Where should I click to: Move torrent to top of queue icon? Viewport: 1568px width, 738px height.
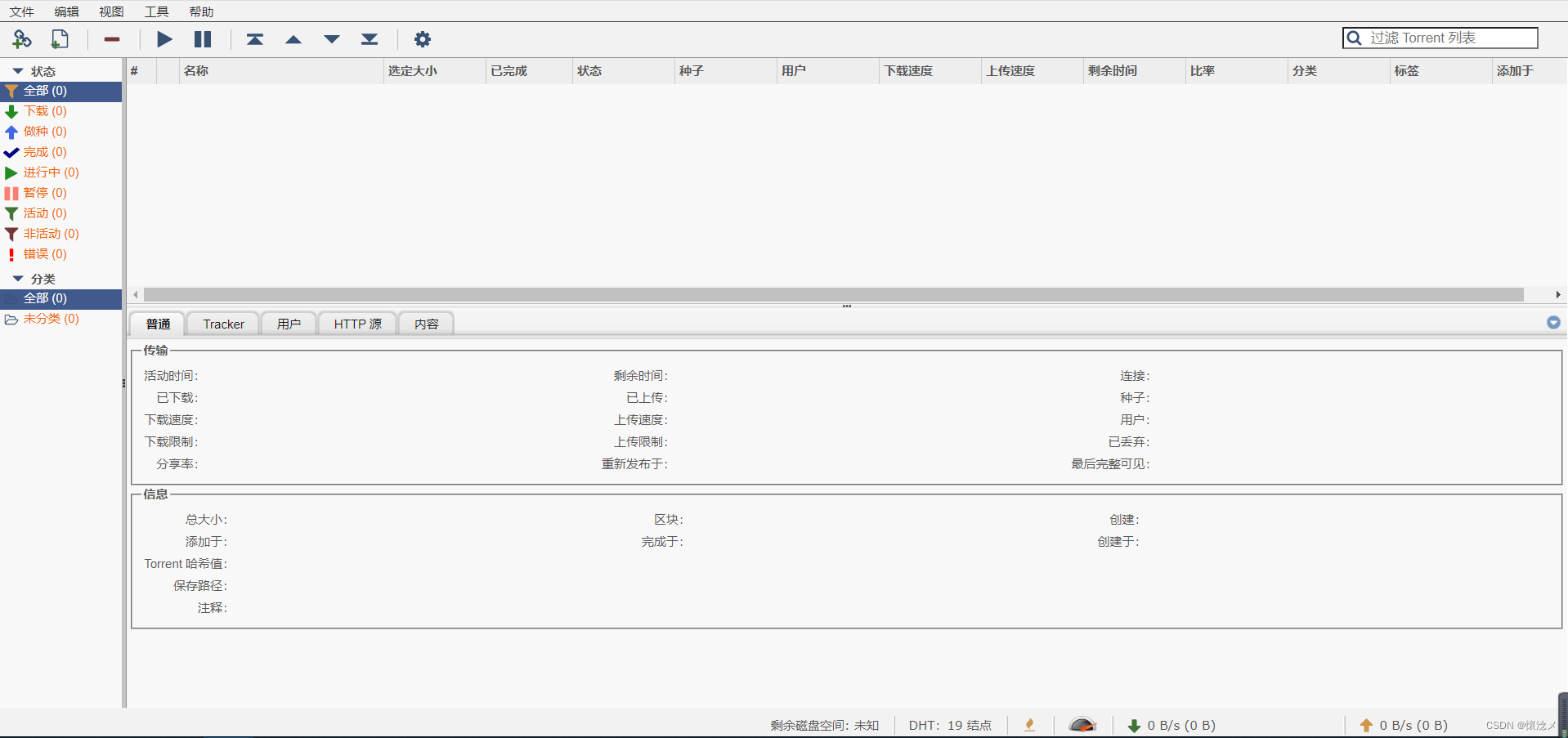255,38
